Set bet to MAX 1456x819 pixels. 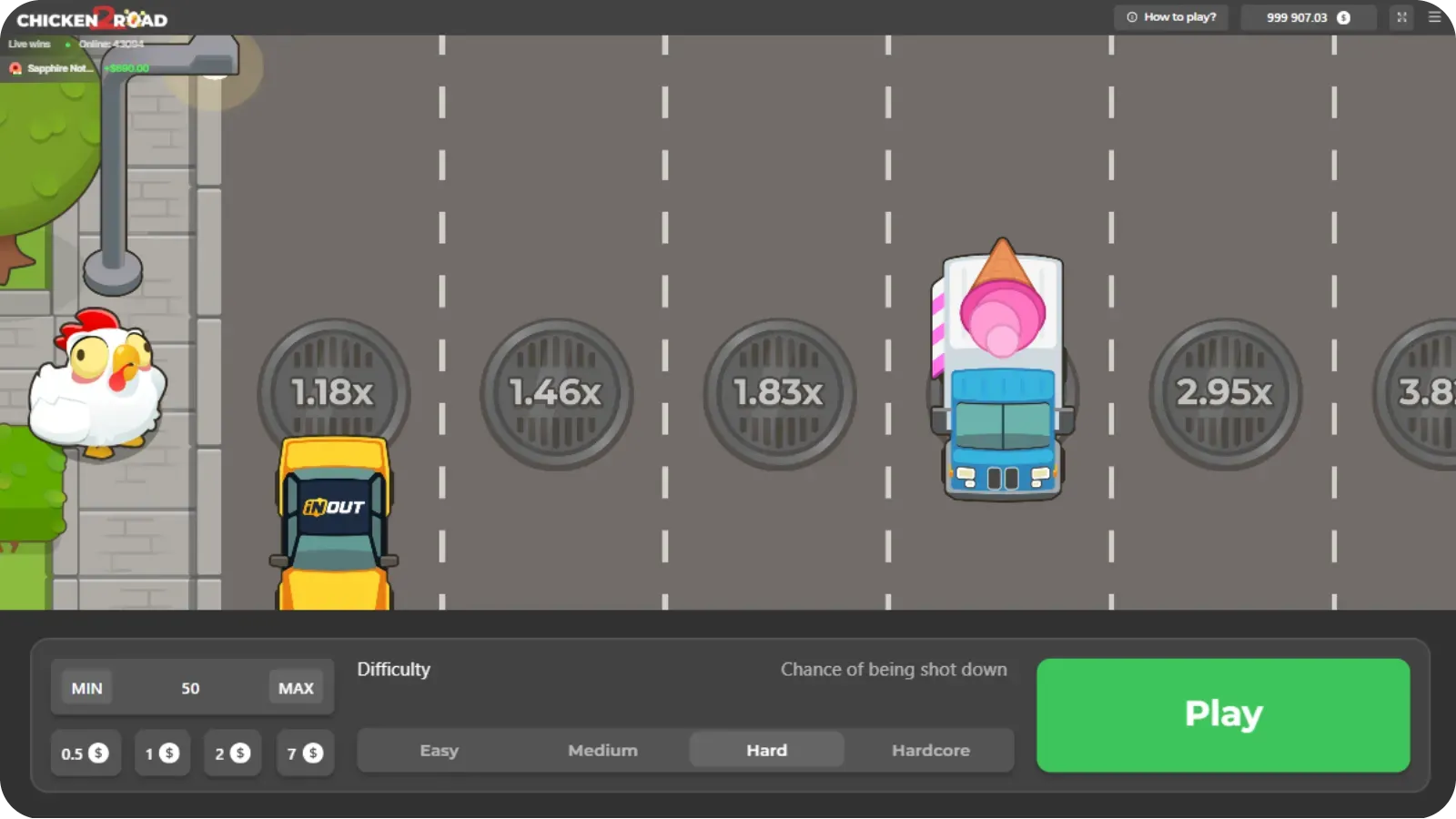tap(296, 688)
